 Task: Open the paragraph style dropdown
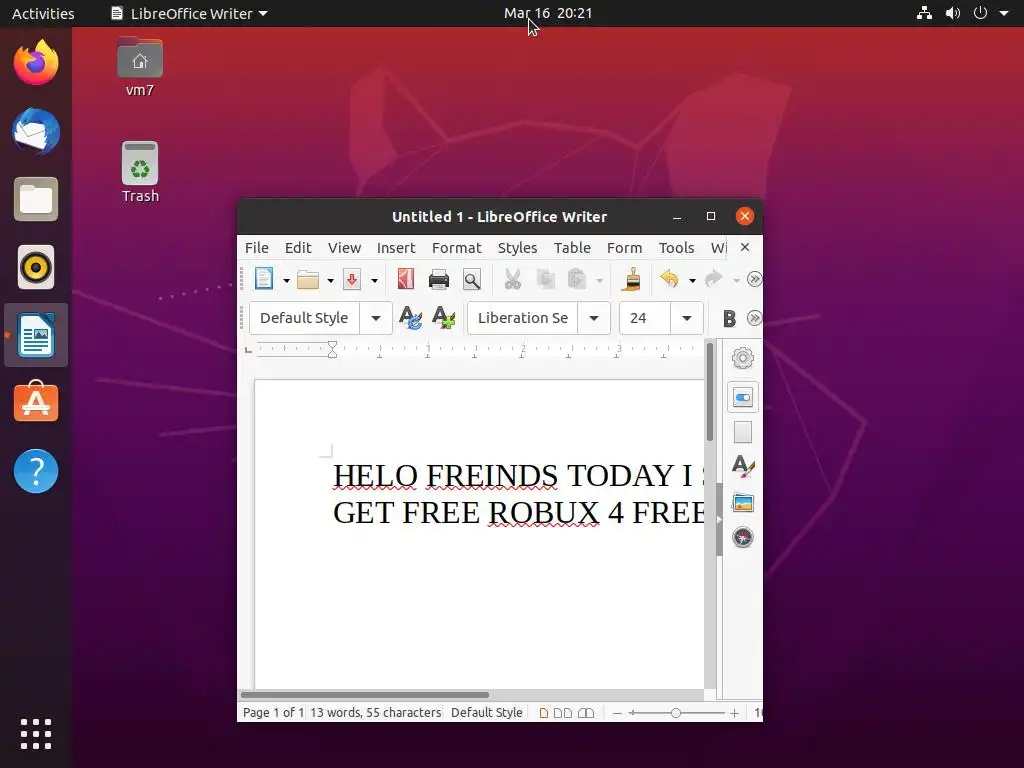pos(376,319)
